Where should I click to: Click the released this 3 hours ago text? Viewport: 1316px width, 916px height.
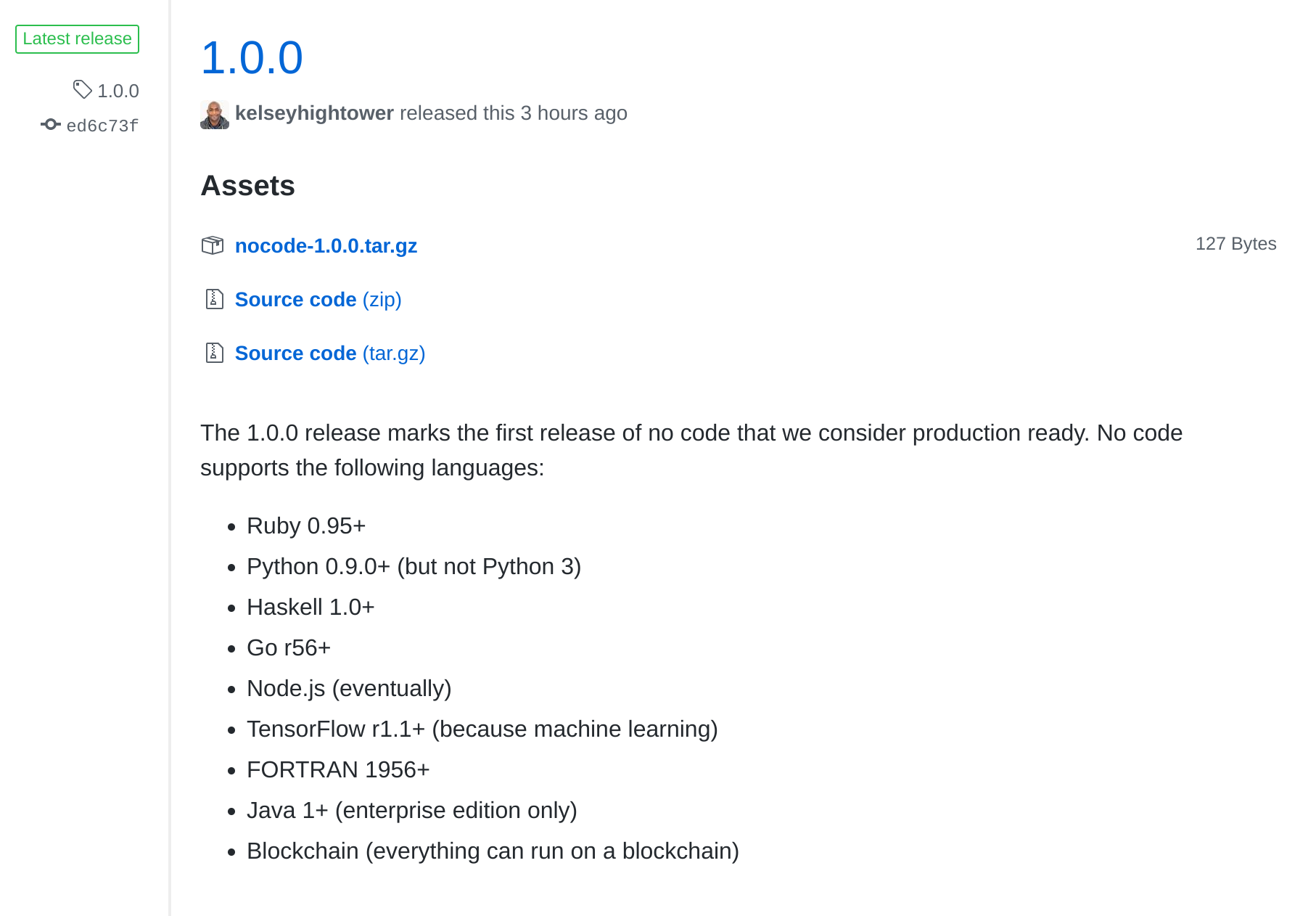point(513,113)
